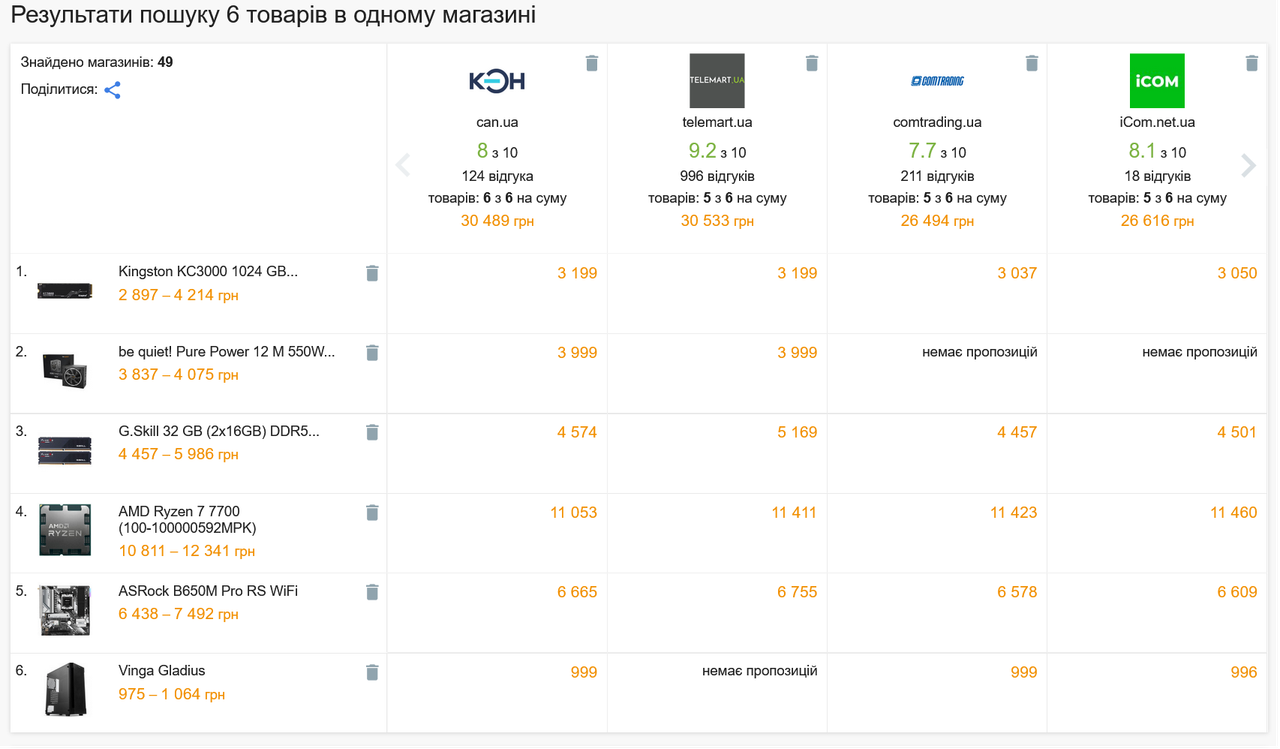Image resolution: width=1280 pixels, height=749 pixels.
Task: Remove ASRock B650M Pro RS WiFi
Action: [372, 592]
